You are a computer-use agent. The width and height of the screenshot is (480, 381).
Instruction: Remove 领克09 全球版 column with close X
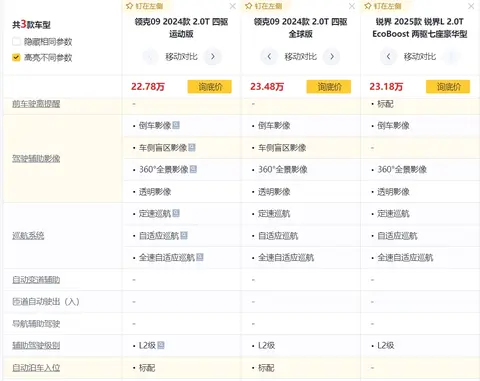[x=352, y=6]
